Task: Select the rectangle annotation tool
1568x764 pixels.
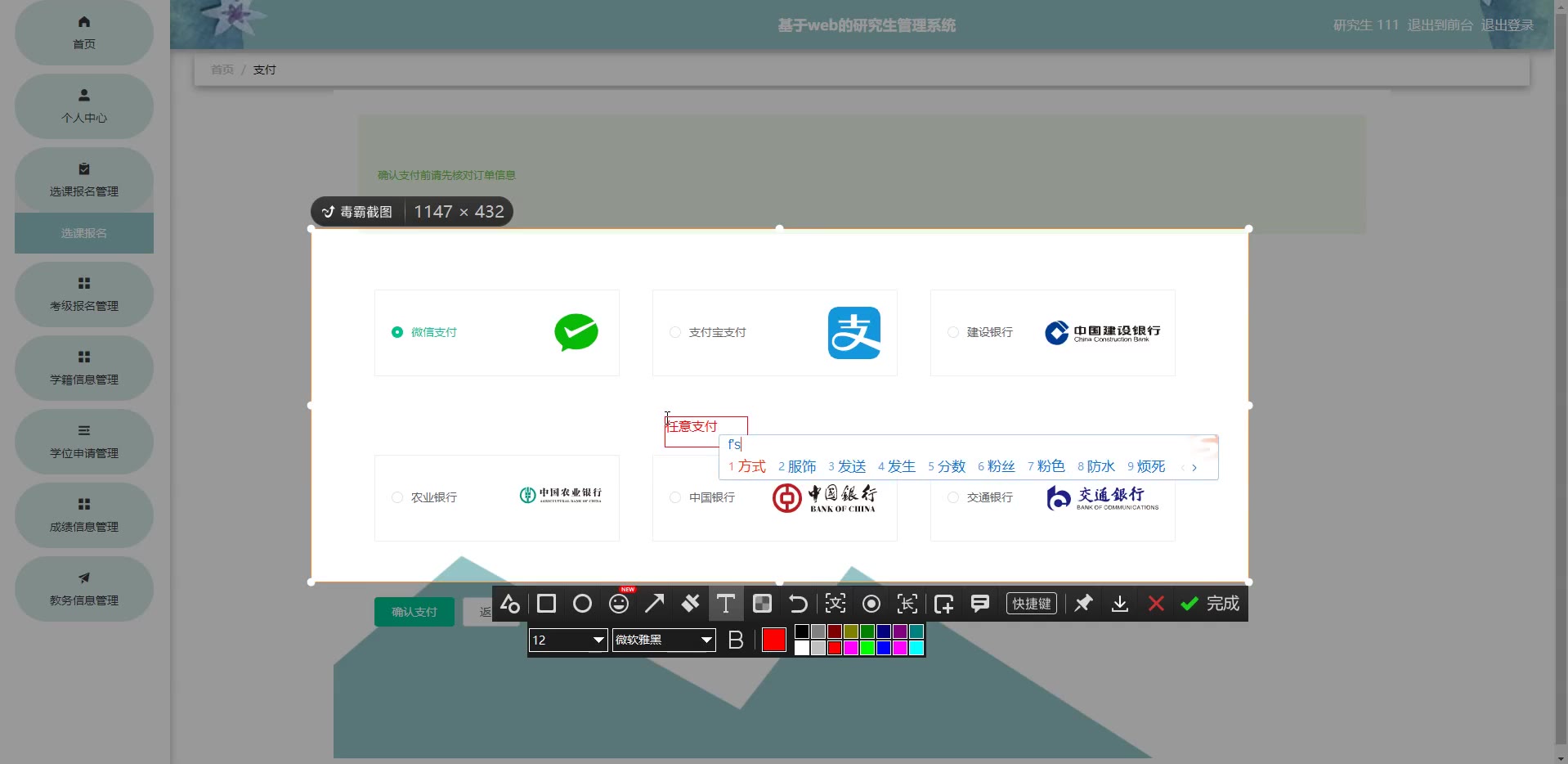Action: coord(546,604)
